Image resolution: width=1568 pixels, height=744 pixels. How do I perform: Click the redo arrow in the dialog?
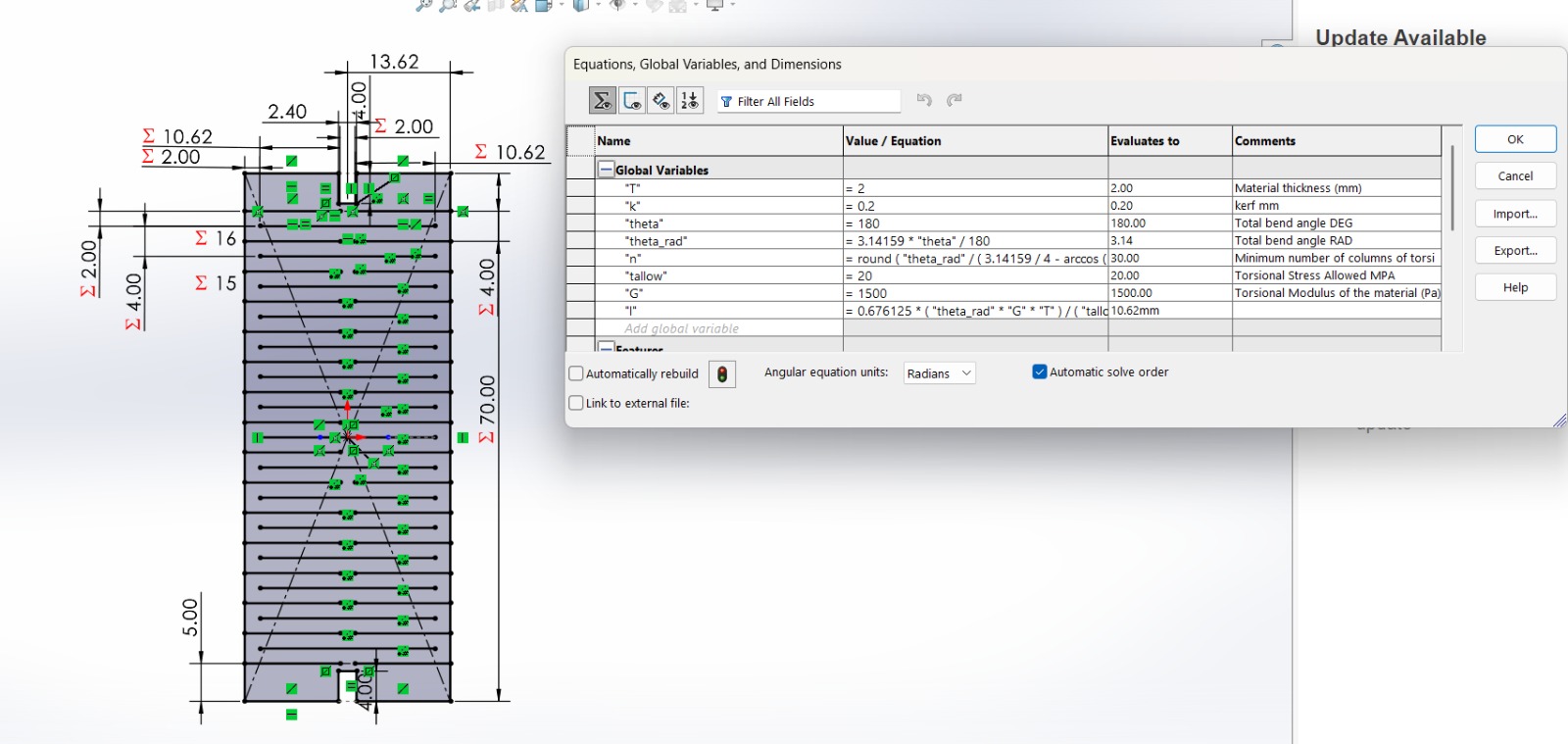click(955, 100)
